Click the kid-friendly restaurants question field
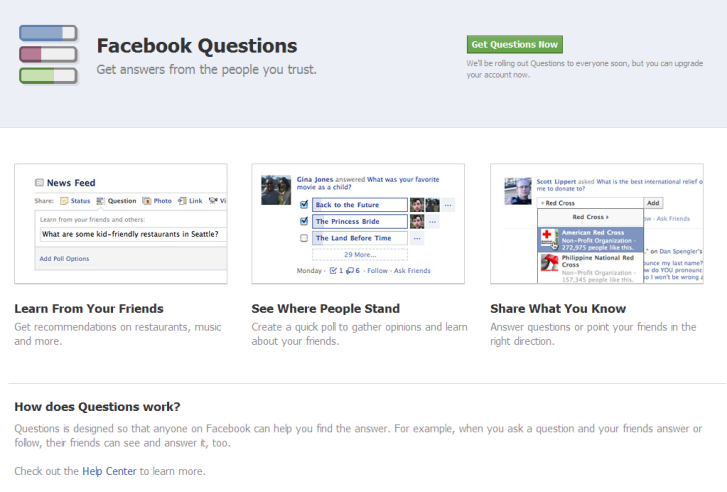The height and width of the screenshot is (492, 727). (130, 235)
